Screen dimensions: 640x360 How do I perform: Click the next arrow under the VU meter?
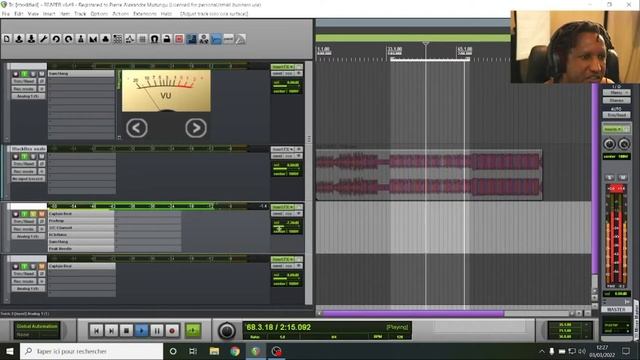pos(196,128)
